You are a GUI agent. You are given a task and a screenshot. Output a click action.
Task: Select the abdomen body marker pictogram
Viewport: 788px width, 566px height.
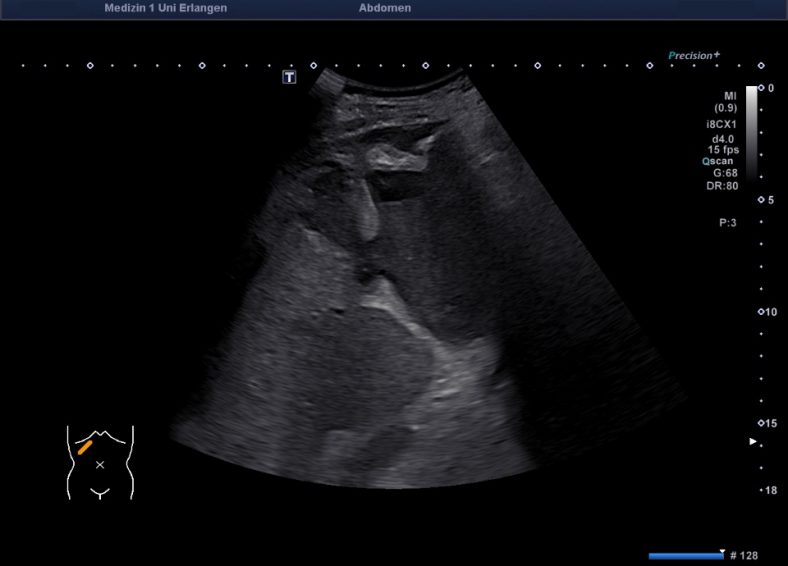99,461
